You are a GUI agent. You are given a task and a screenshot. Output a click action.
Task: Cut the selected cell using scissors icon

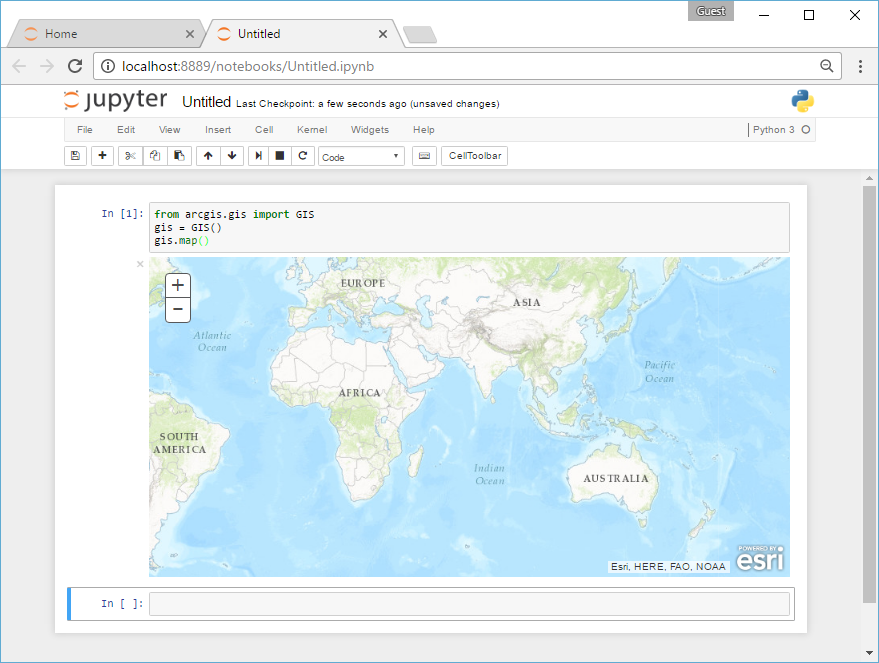pyautogui.click(x=129, y=156)
